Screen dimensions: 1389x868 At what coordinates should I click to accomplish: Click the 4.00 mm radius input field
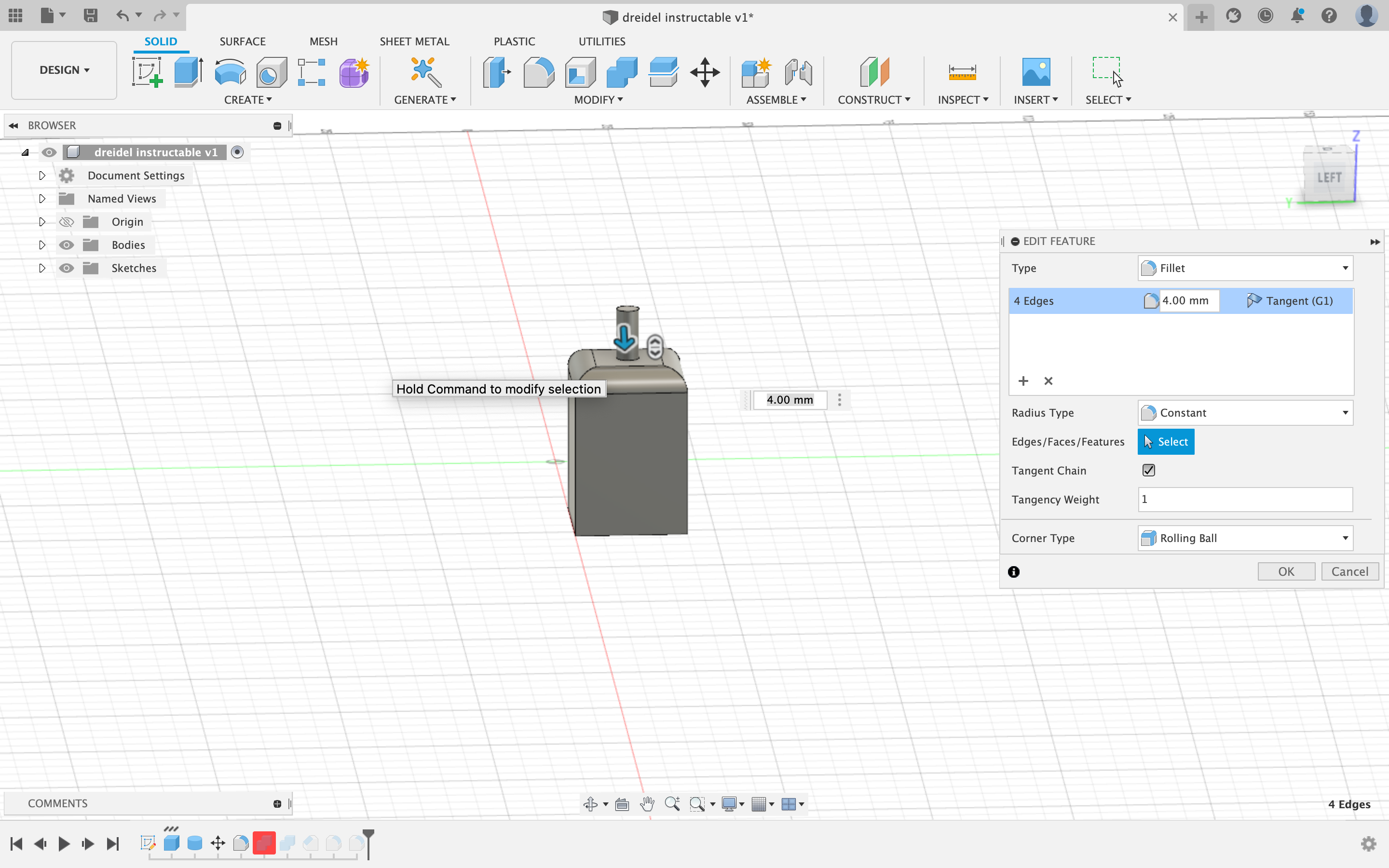tap(1190, 300)
